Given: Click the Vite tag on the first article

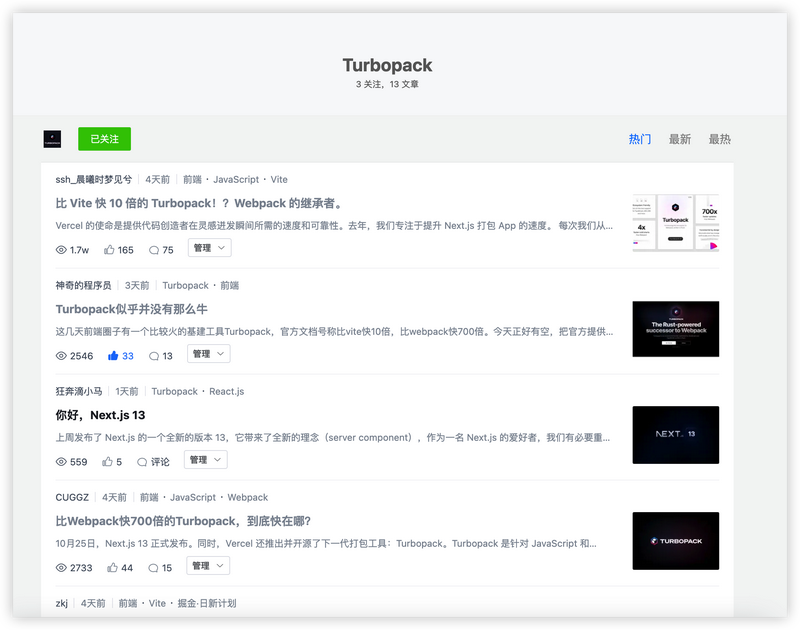Looking at the screenshot, I should pos(278,179).
